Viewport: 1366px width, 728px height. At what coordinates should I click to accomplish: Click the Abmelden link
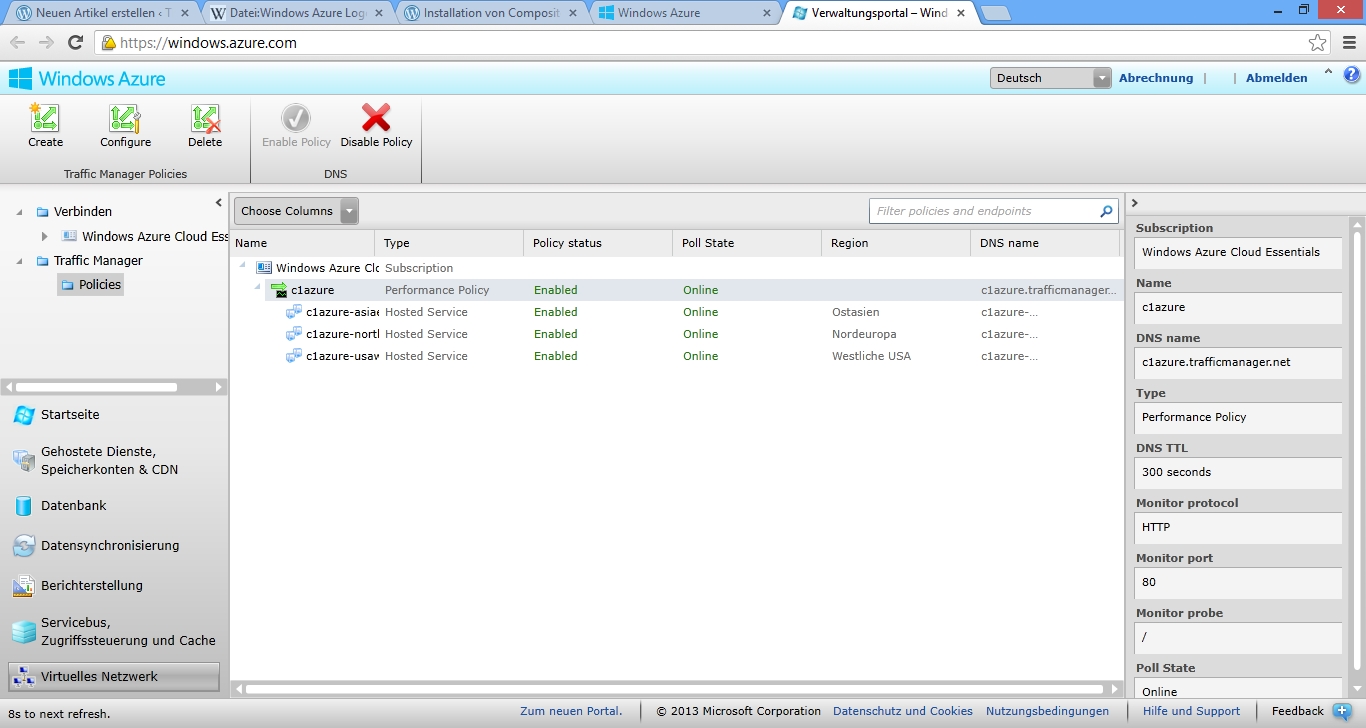point(1276,78)
